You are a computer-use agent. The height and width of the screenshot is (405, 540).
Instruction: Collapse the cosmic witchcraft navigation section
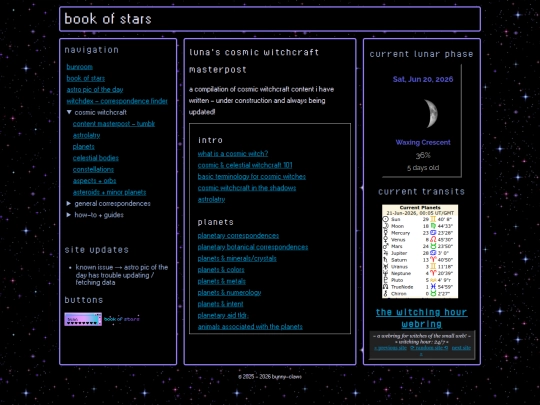coord(97,113)
